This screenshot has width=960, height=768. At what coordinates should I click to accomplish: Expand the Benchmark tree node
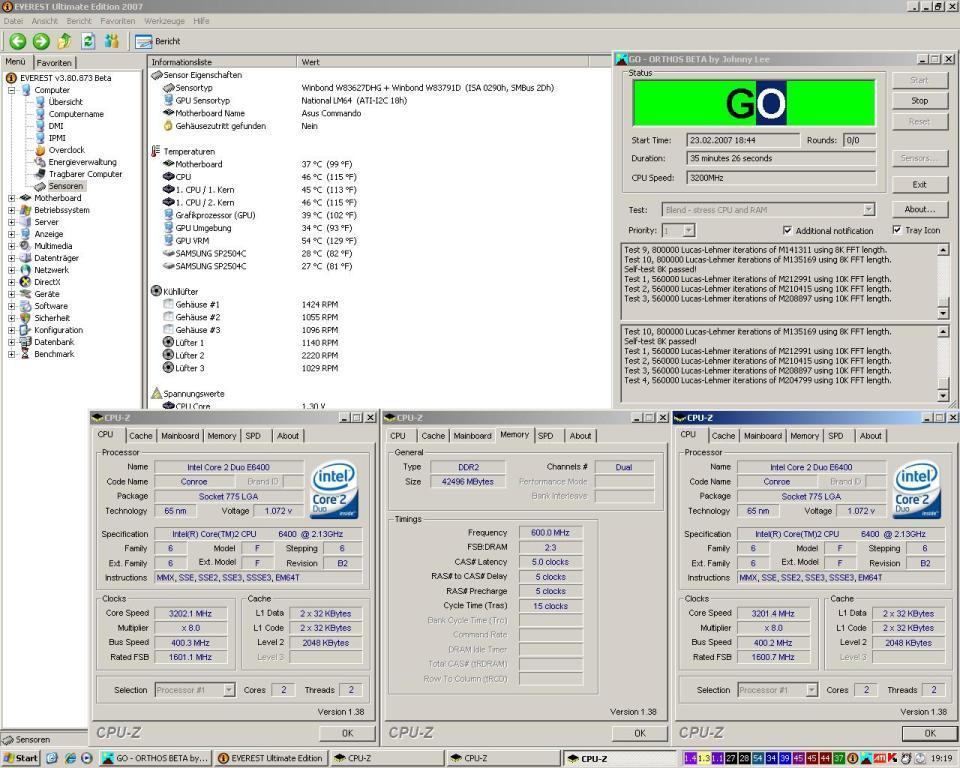[x=12, y=354]
